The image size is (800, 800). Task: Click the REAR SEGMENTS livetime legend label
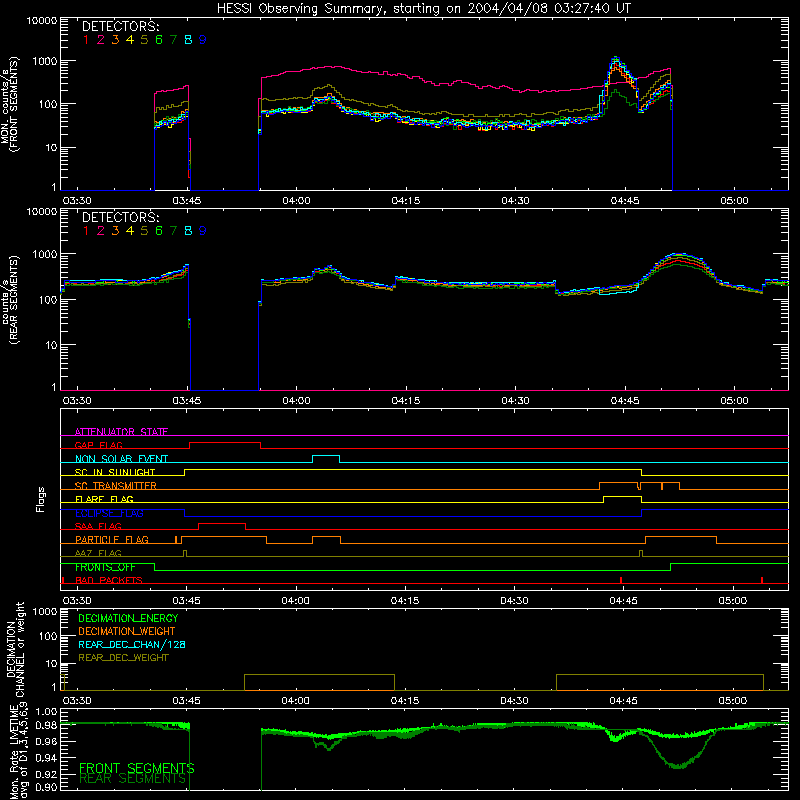[x=132, y=779]
